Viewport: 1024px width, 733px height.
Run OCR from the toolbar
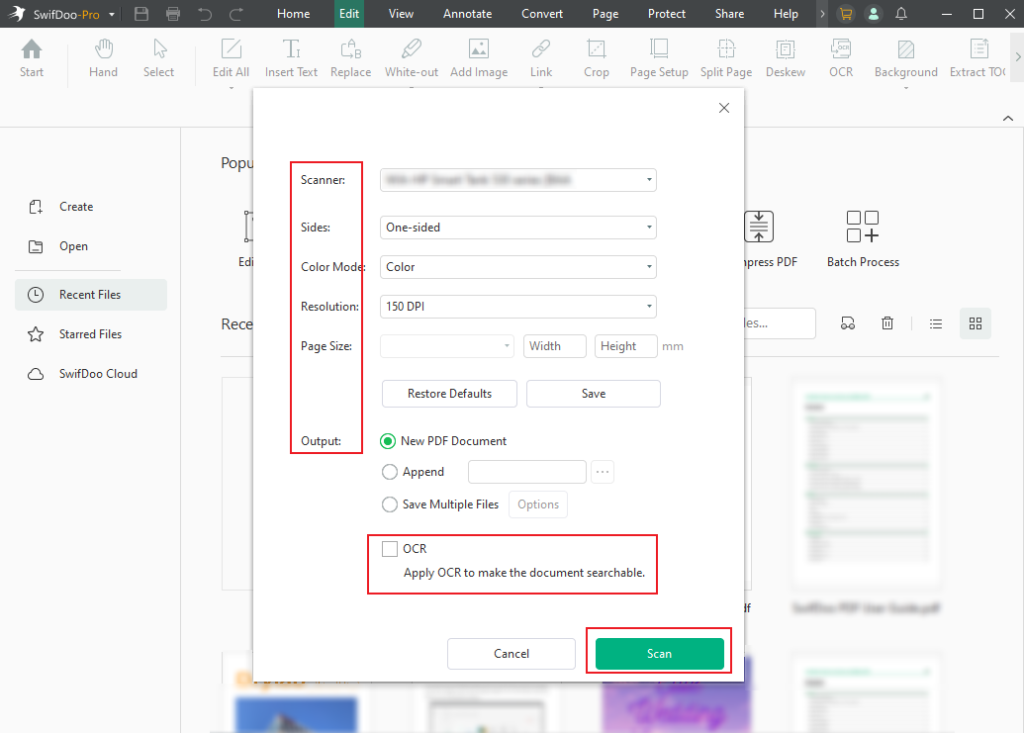pos(840,57)
